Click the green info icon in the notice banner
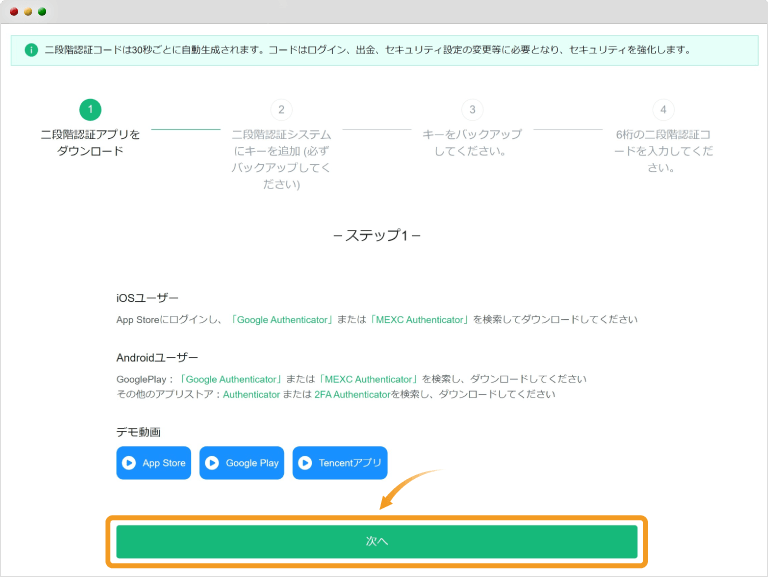 point(31,50)
